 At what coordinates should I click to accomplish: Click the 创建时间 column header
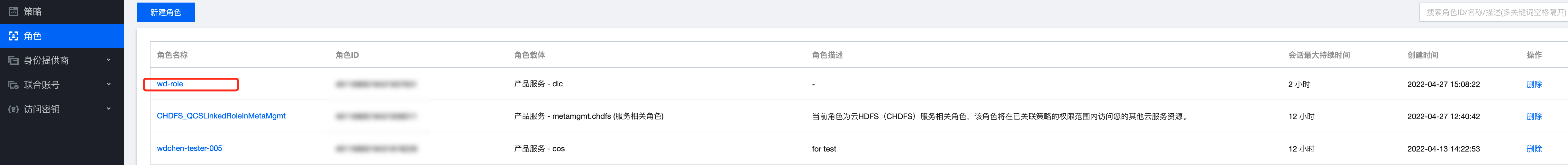click(1423, 55)
